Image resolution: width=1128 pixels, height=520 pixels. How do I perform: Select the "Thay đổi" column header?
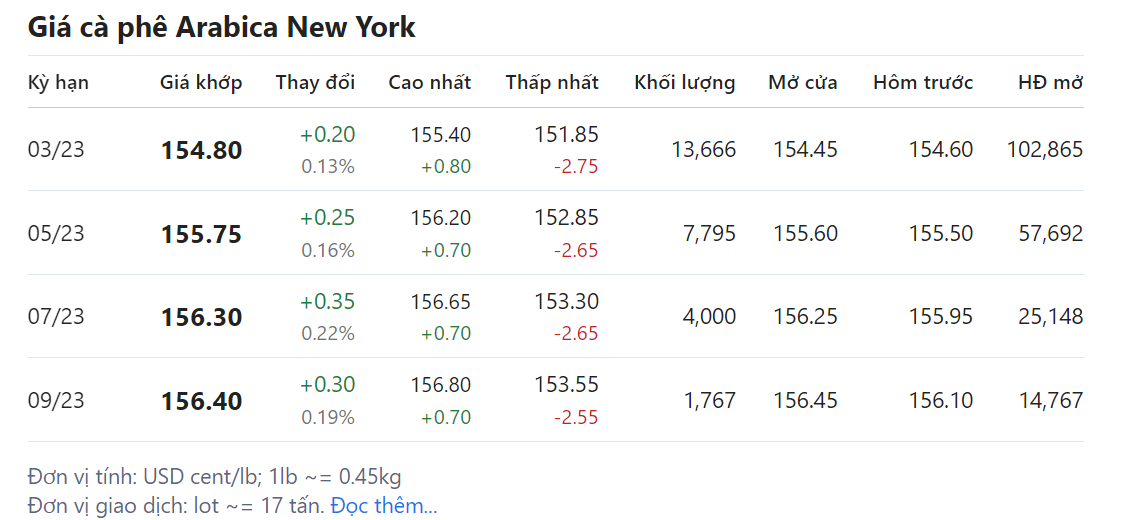click(x=315, y=82)
